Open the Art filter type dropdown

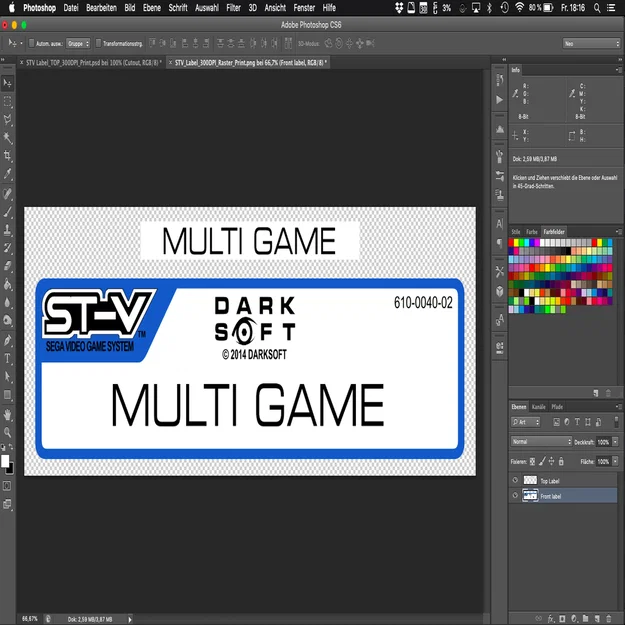pos(526,422)
